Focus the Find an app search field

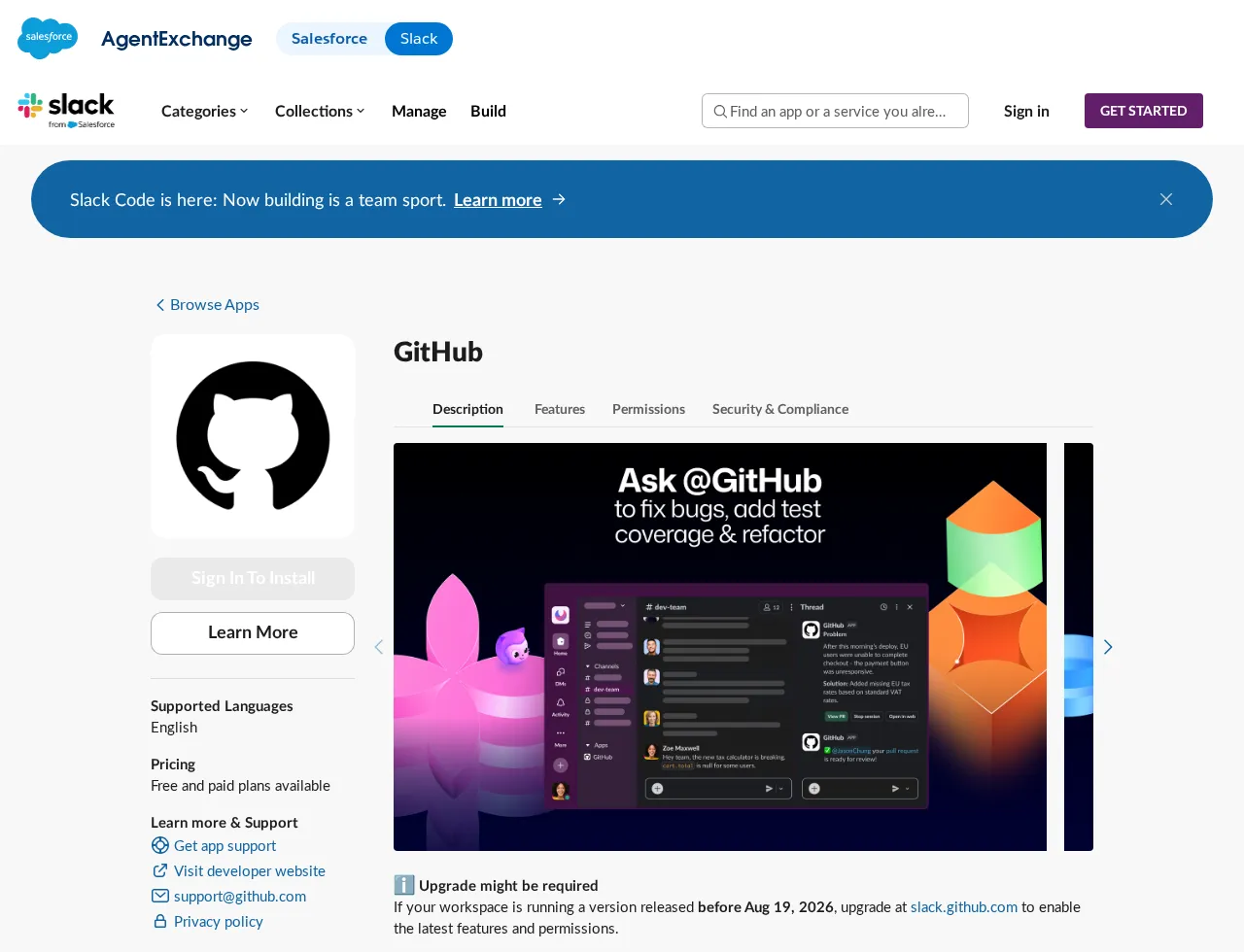click(x=835, y=111)
